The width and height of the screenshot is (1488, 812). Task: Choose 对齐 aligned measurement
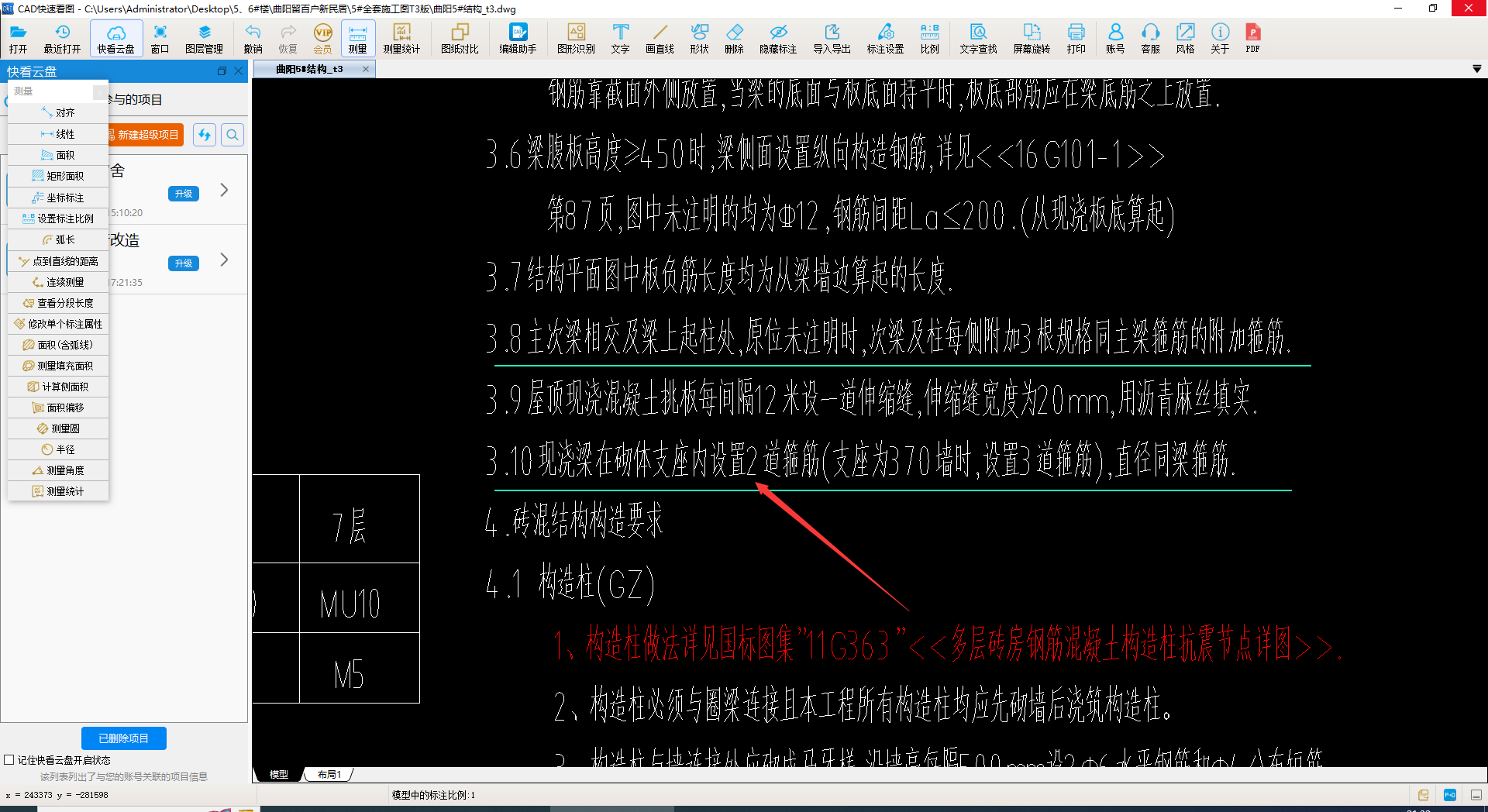tap(58, 113)
